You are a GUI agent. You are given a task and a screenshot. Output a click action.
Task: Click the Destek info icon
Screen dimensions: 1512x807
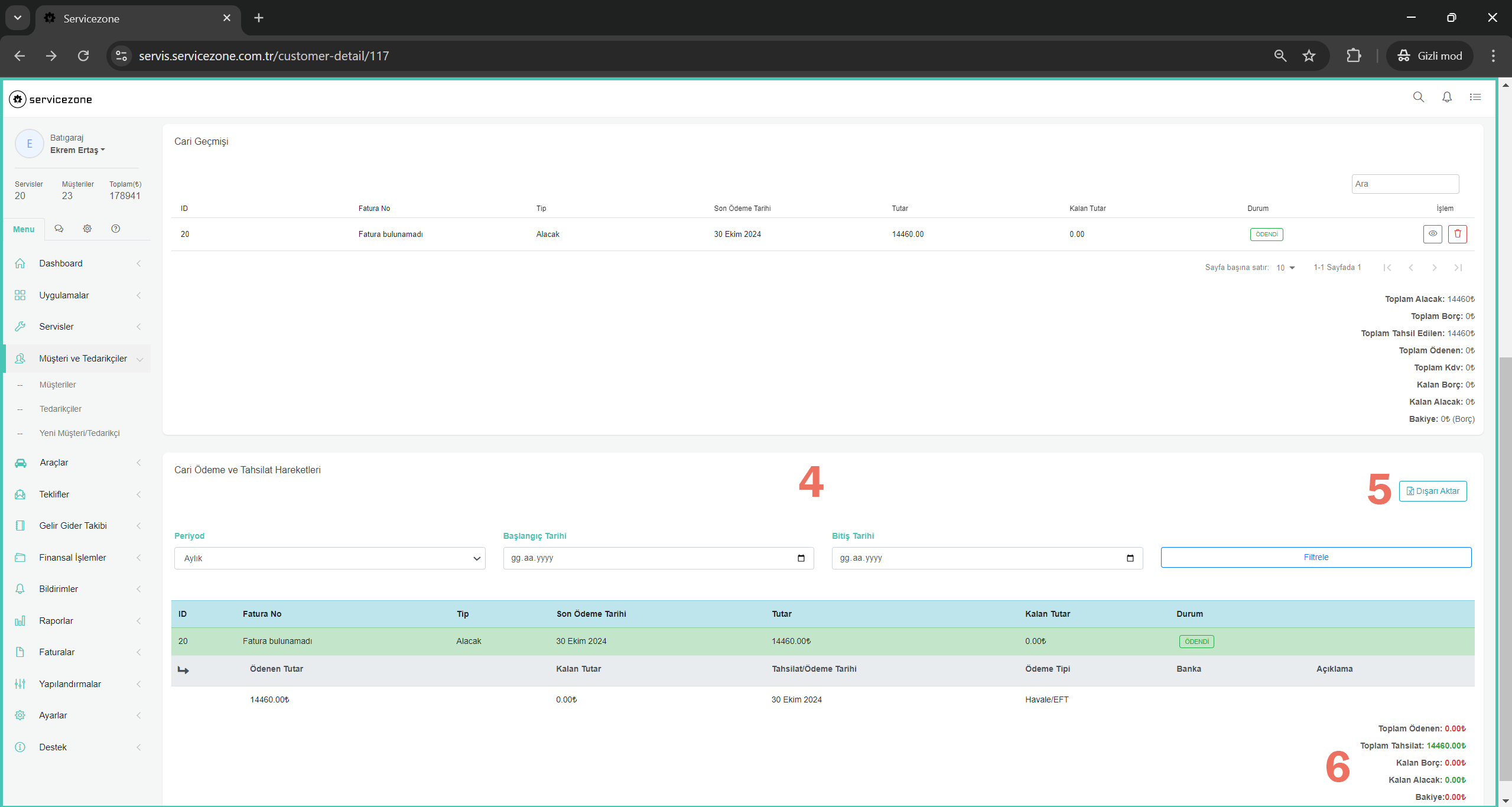click(20, 747)
